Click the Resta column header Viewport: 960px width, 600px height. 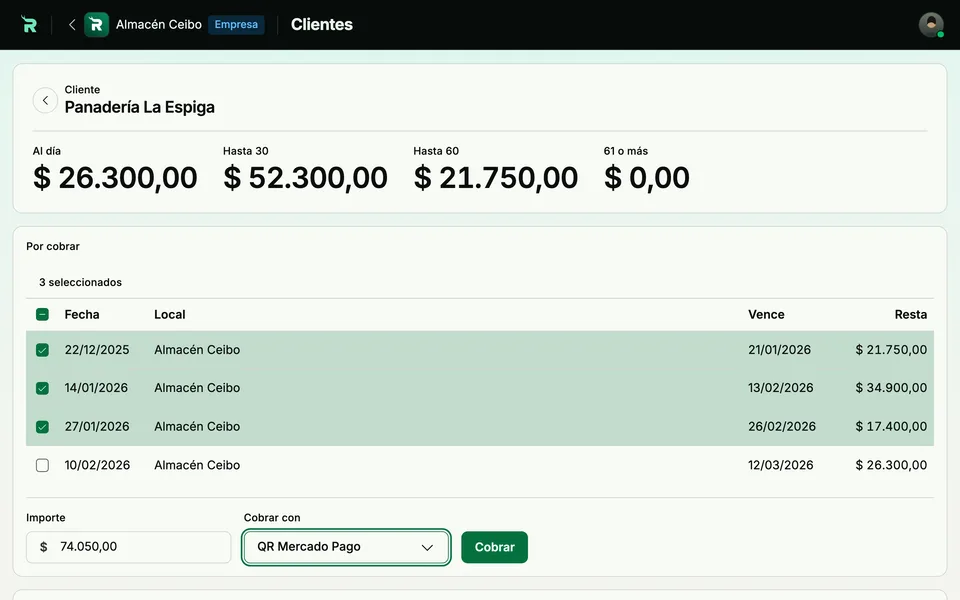click(910, 315)
